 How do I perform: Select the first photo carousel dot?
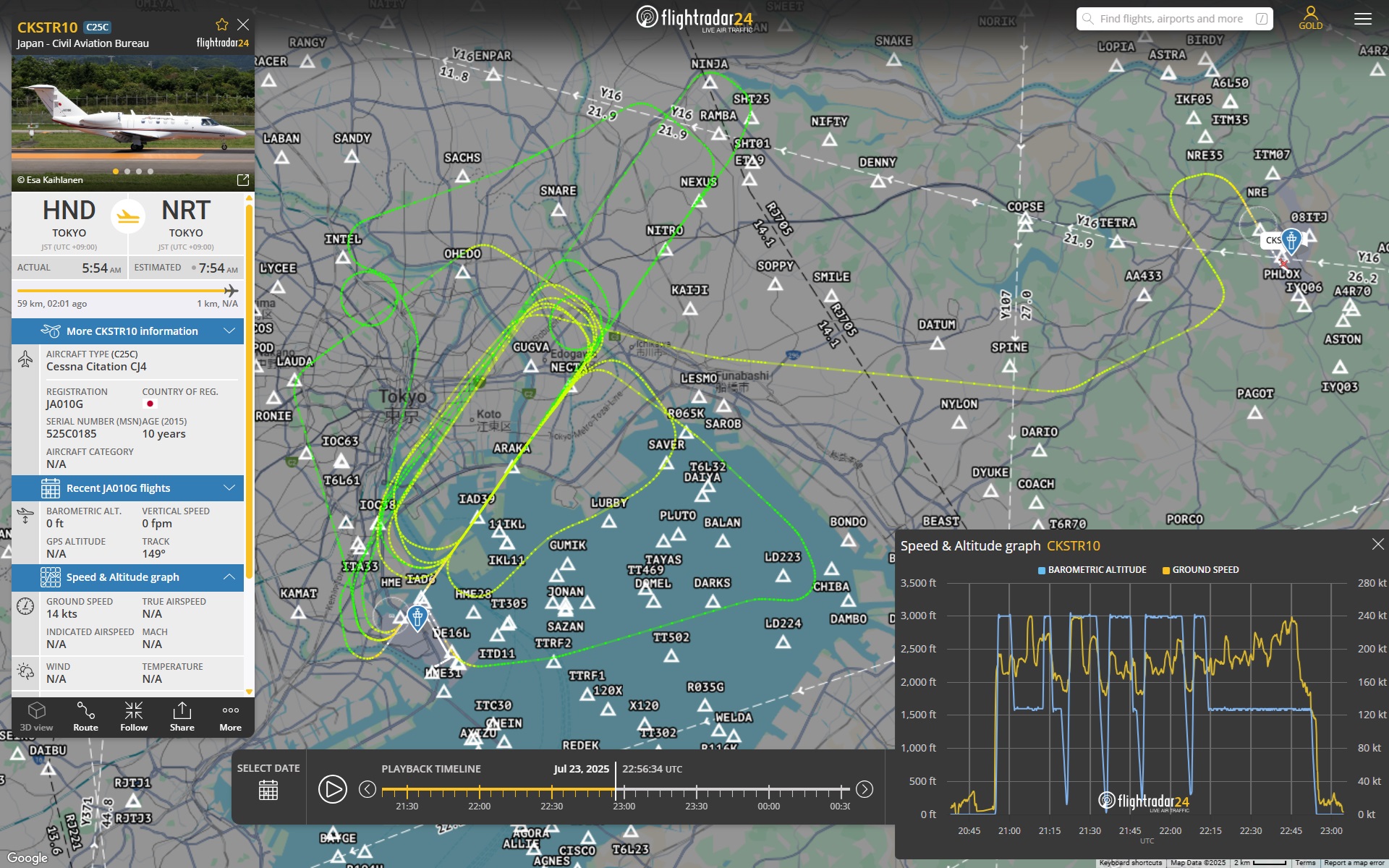[116, 171]
